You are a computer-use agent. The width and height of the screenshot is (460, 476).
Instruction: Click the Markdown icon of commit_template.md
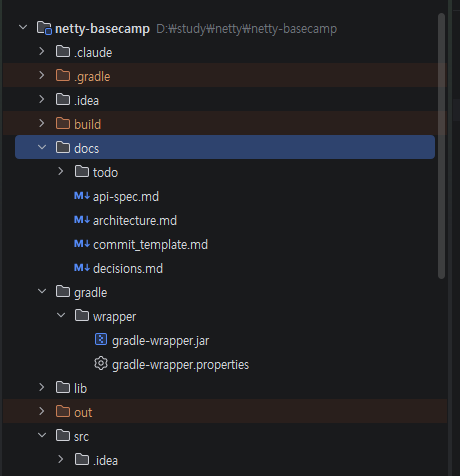point(82,244)
